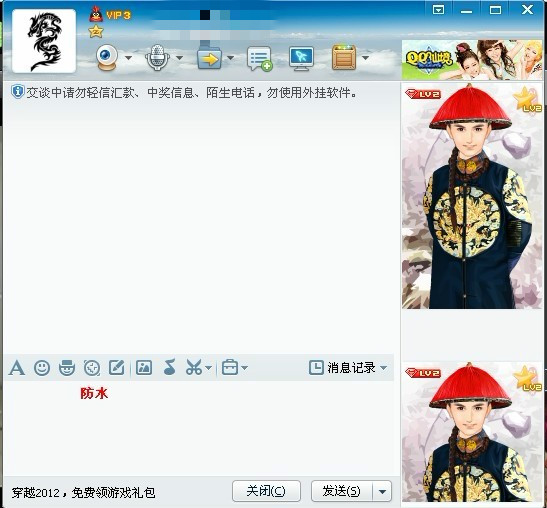The width and height of the screenshot is (547, 508).
Task: Start a voice call with the microphone icon
Action: click(157, 57)
